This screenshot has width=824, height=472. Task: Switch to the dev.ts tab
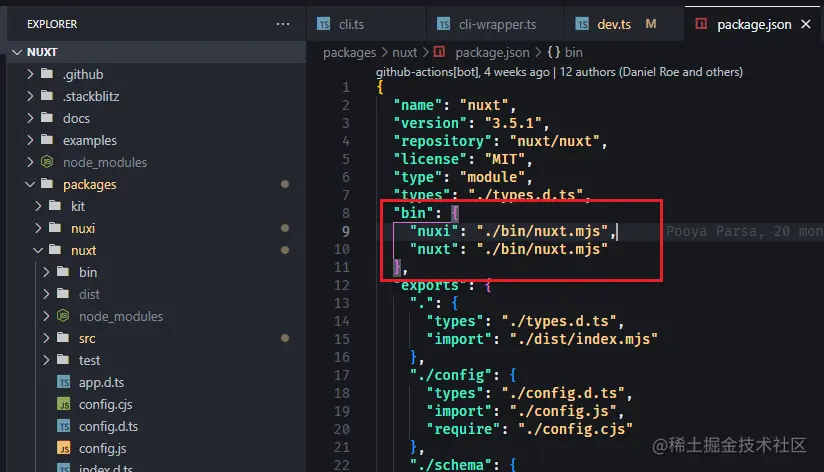pyautogui.click(x=625, y=24)
